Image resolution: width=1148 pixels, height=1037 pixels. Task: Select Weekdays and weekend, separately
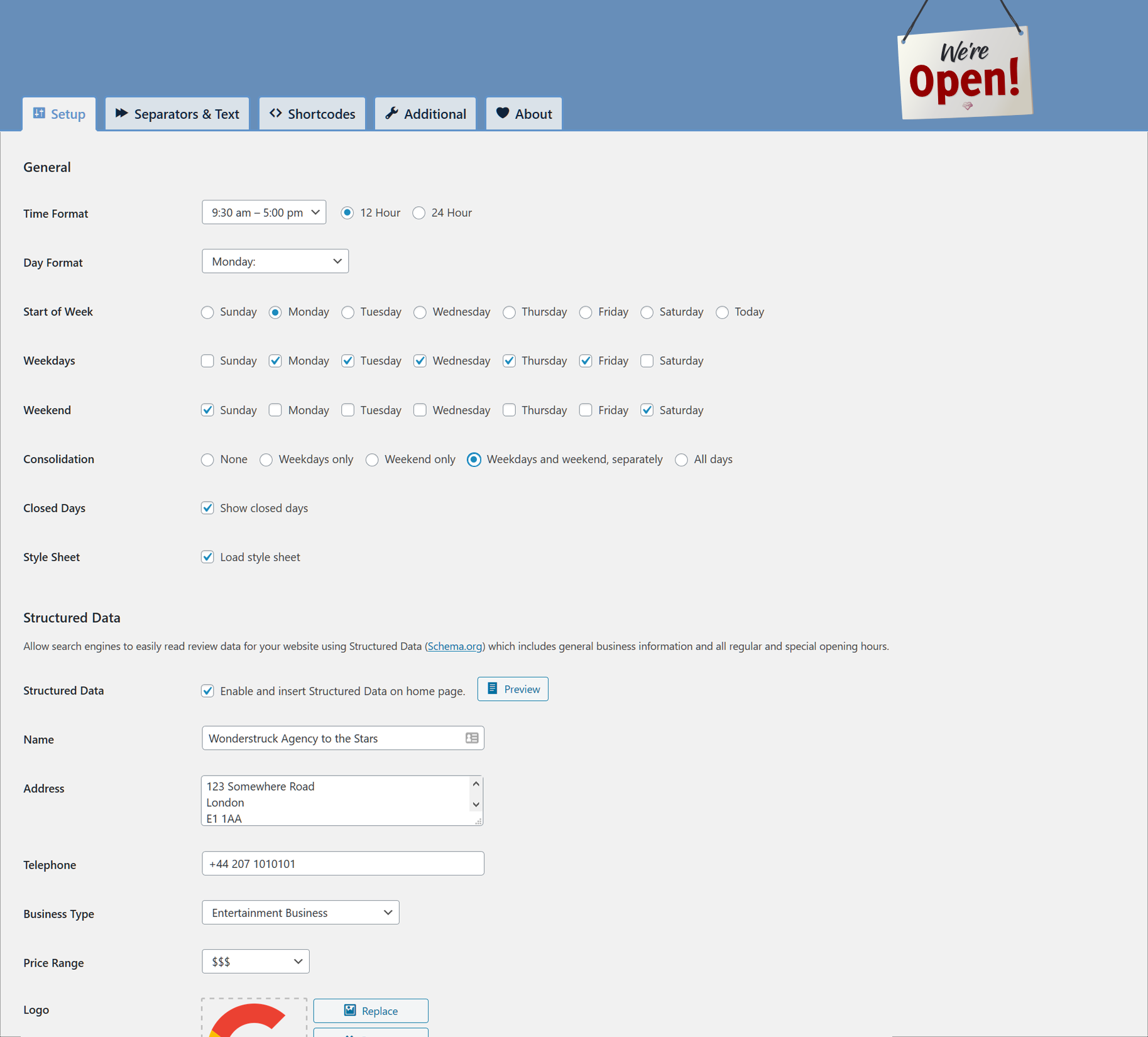(x=474, y=460)
